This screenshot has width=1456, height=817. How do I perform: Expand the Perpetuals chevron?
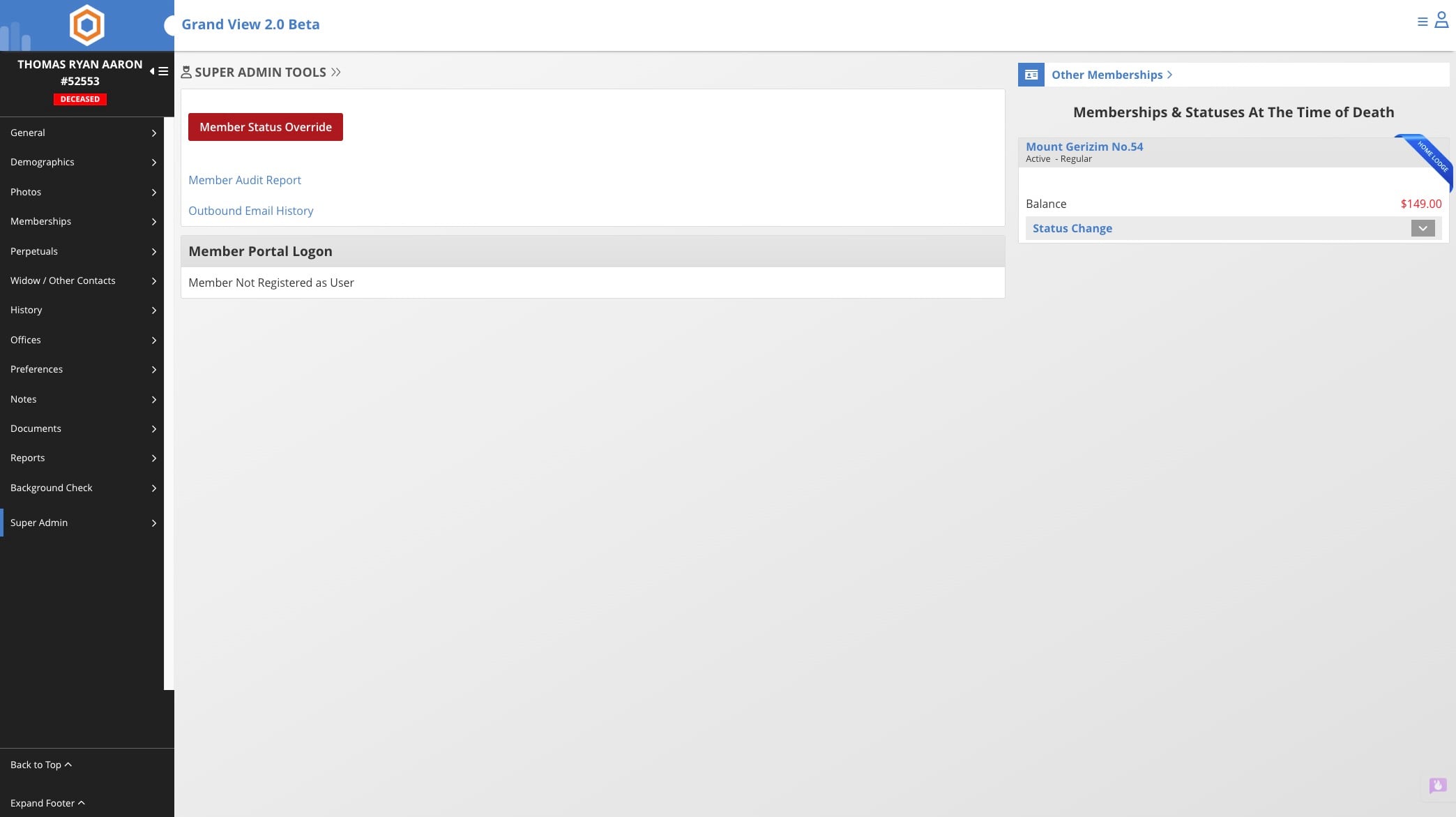154,251
